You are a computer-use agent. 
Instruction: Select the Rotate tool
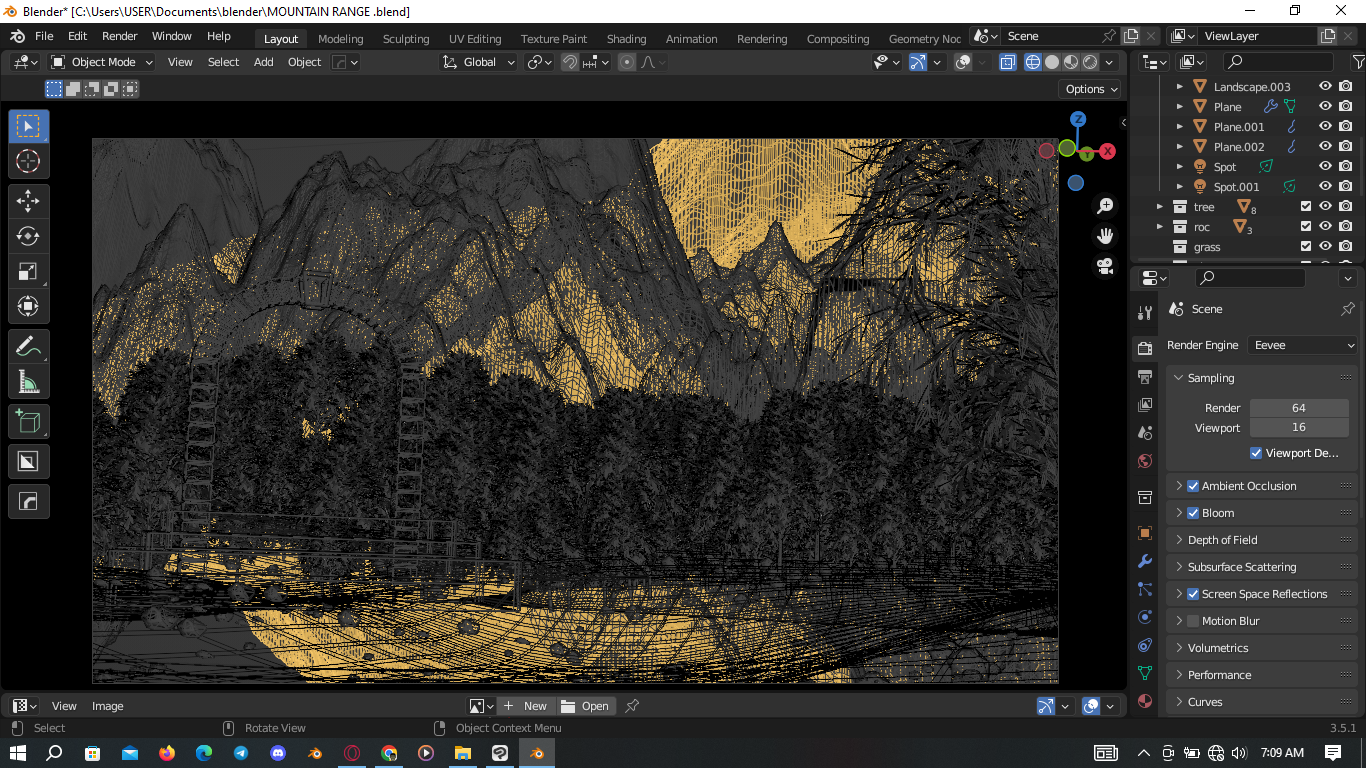[x=28, y=236]
